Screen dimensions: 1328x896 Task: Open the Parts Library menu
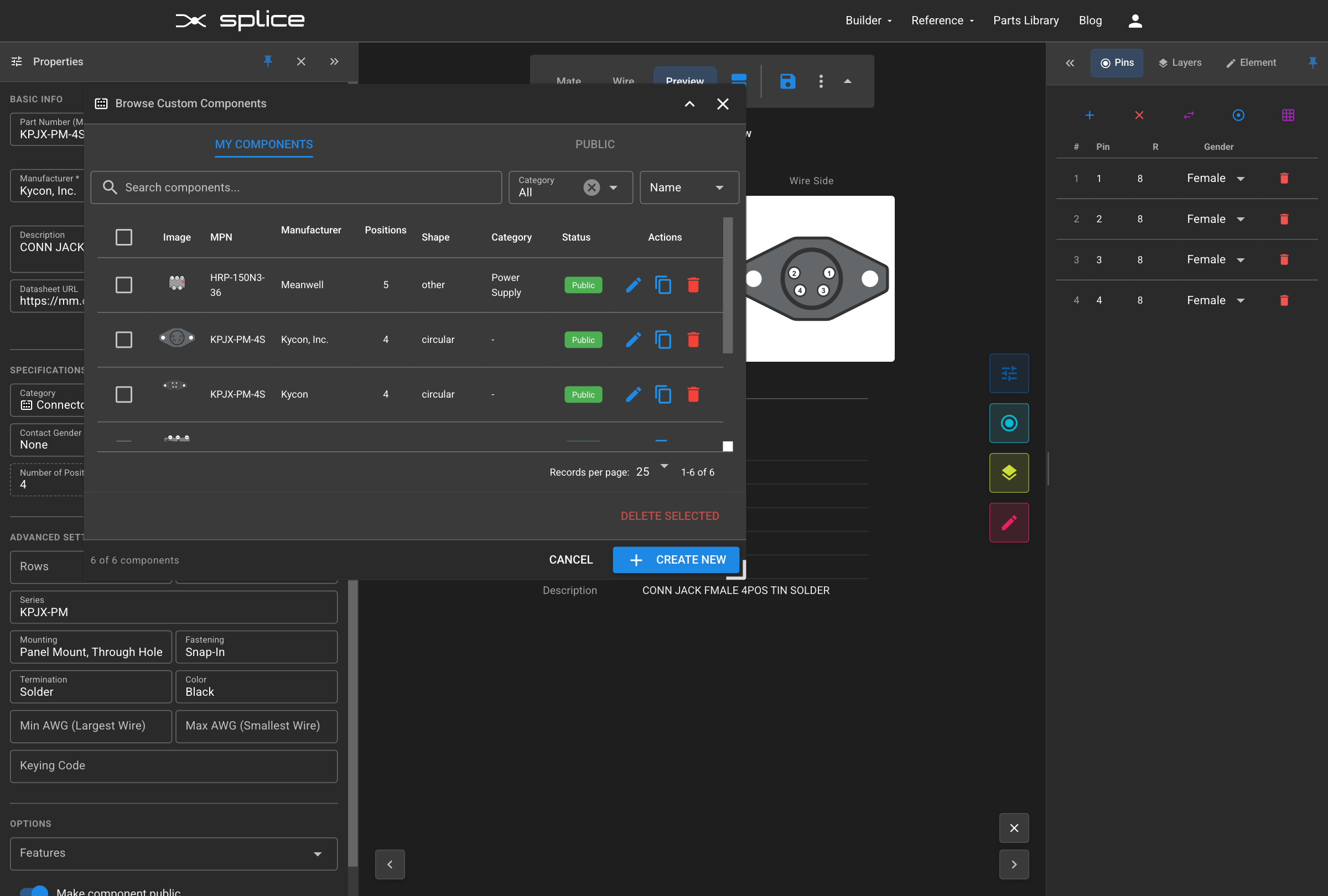coord(1026,20)
